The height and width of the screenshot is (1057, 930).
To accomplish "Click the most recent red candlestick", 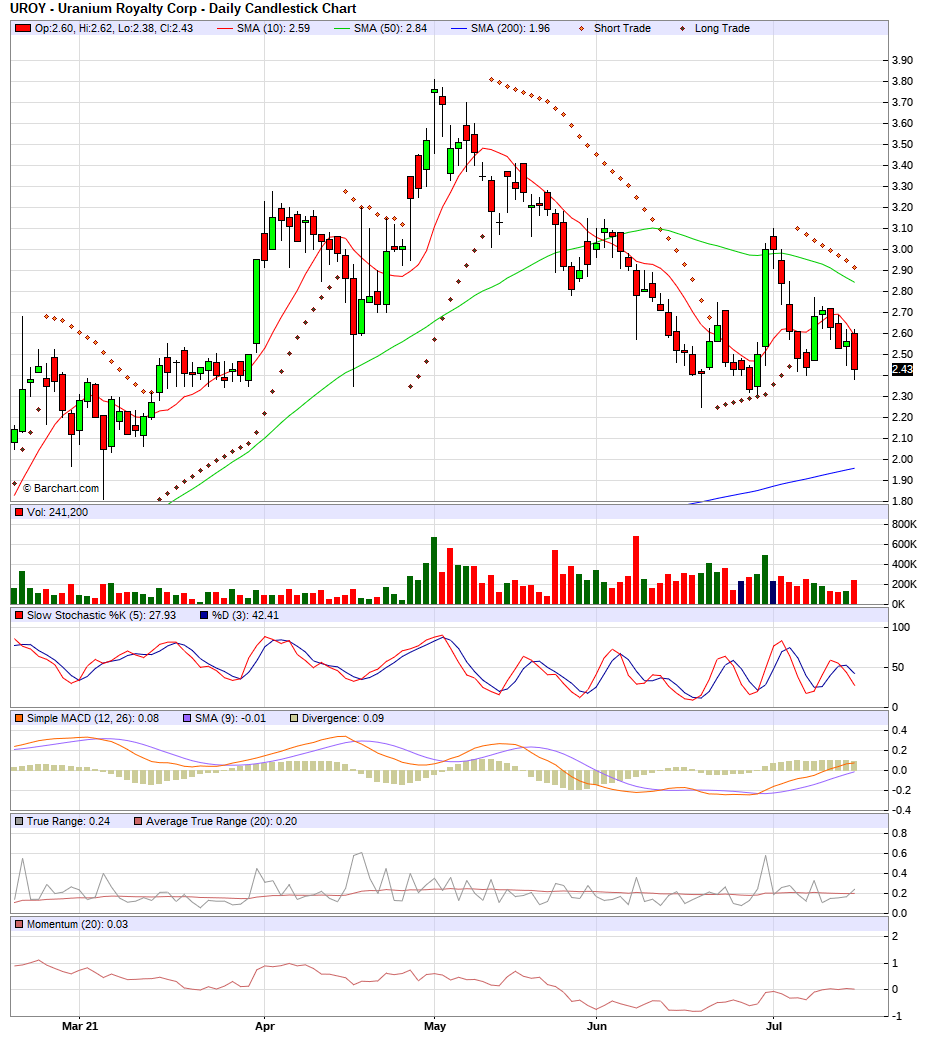I will tap(855, 351).
